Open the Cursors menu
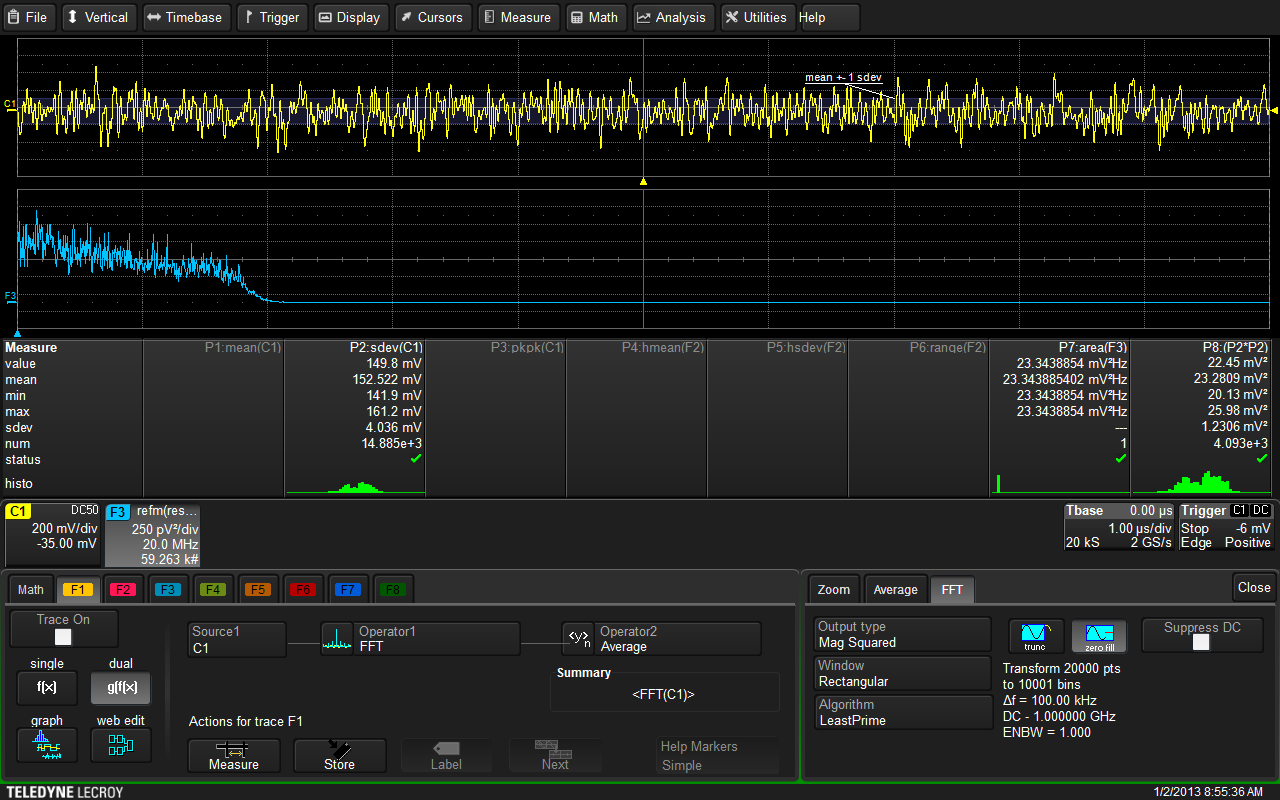Image resolution: width=1280 pixels, height=800 pixels. click(432, 17)
